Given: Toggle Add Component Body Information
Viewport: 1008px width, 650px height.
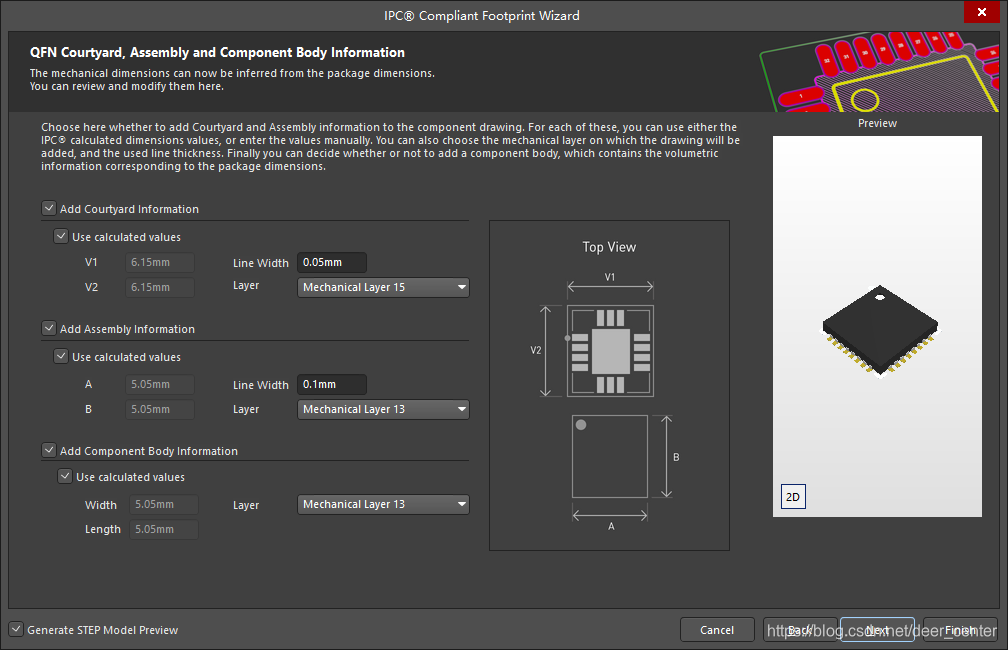Looking at the screenshot, I should point(48,450).
